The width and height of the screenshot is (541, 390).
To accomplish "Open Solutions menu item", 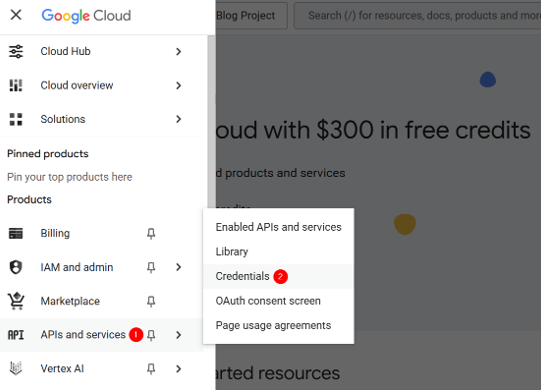I will [101, 119].
